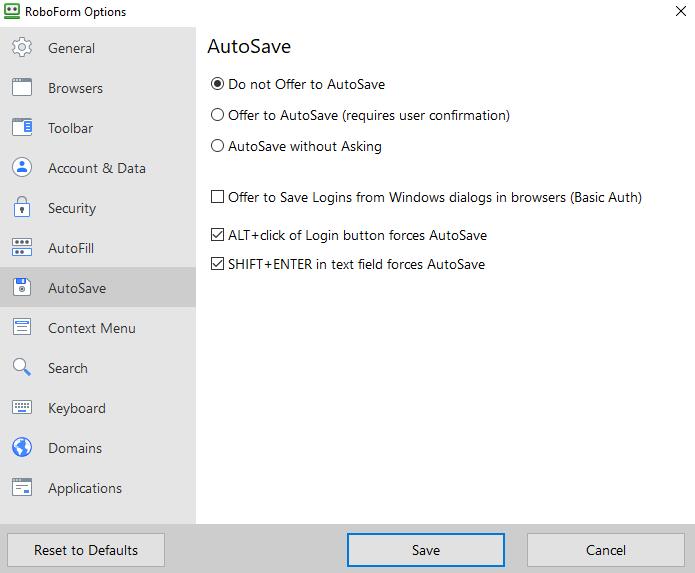Click the Account & Data person icon

22,168
